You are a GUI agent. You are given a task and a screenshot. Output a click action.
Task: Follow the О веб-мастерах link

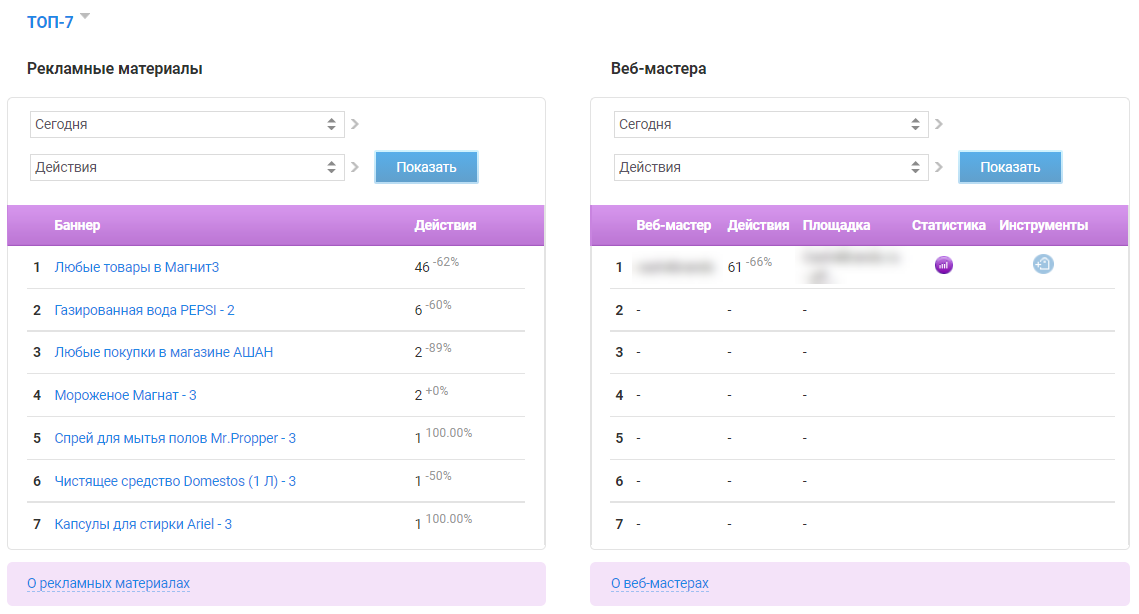(x=659, y=583)
